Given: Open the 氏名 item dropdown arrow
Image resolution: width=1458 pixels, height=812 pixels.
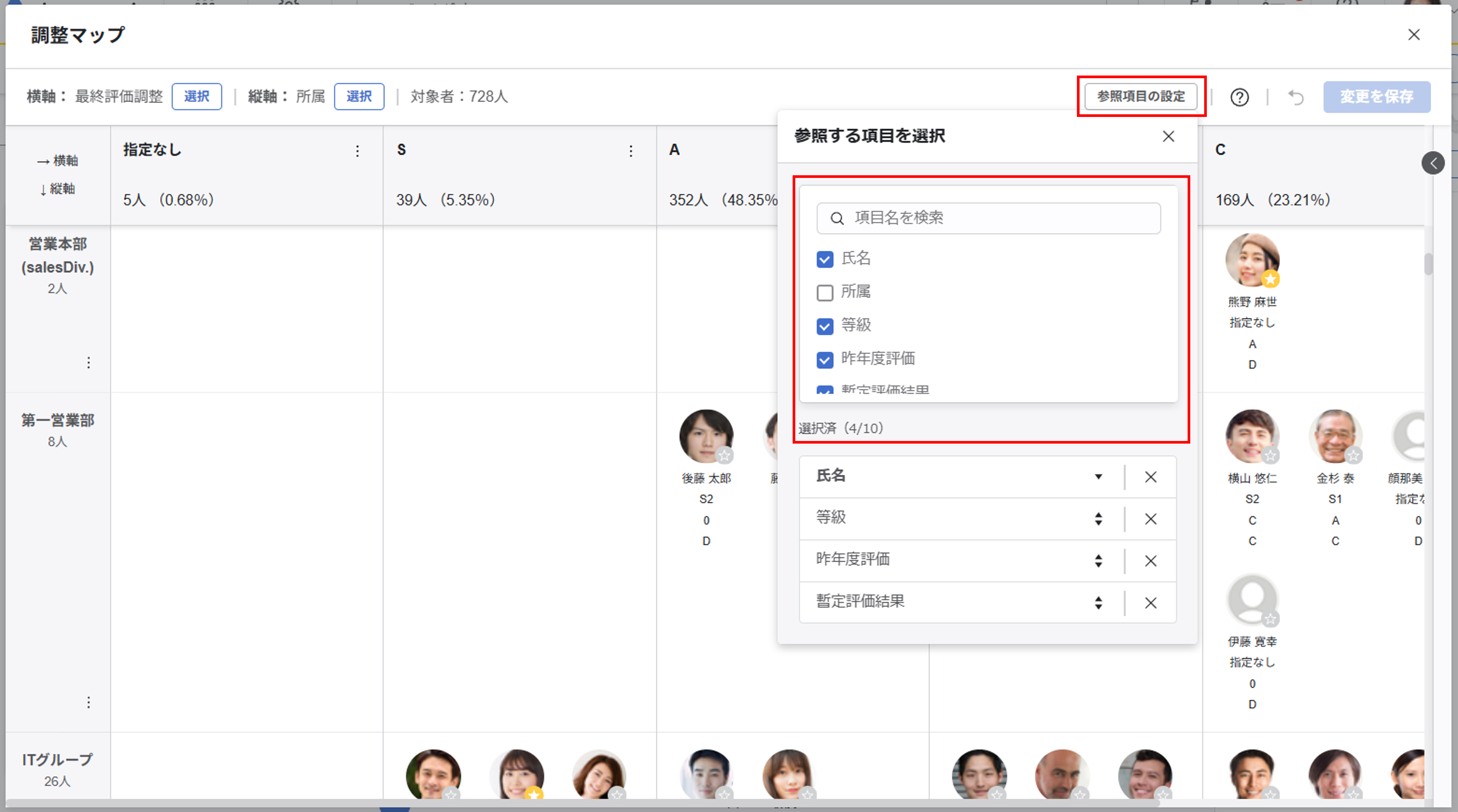Looking at the screenshot, I should (x=1098, y=476).
